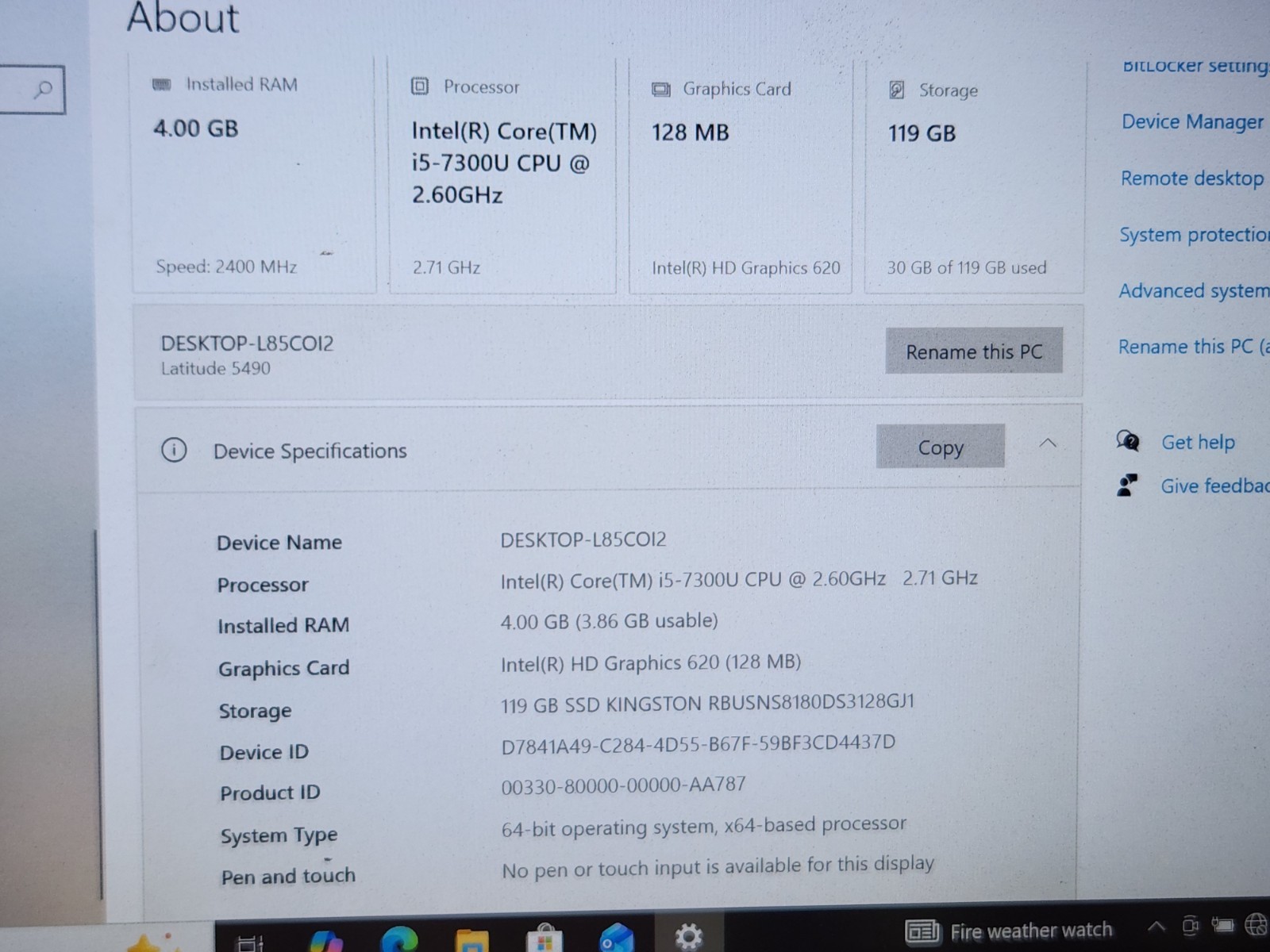Open the Get help link
The width and height of the screenshot is (1270, 952).
coord(1198,442)
